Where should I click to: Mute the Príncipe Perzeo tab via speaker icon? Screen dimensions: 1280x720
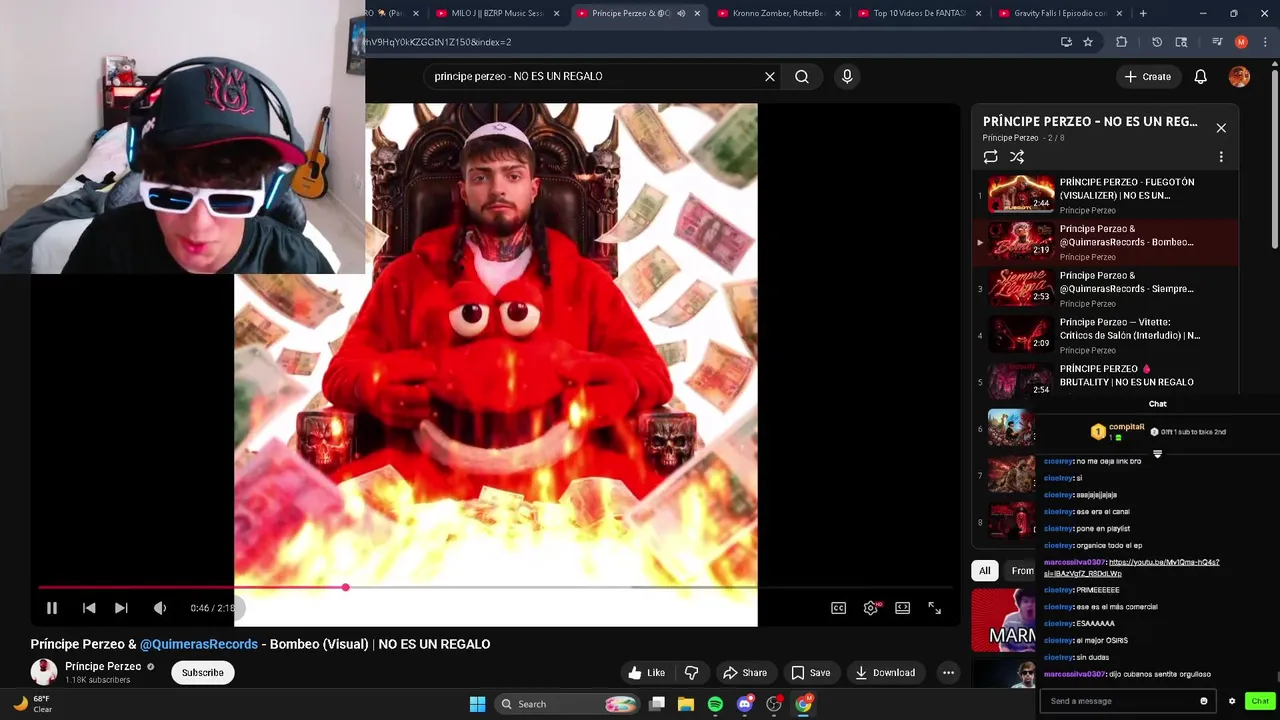681,13
